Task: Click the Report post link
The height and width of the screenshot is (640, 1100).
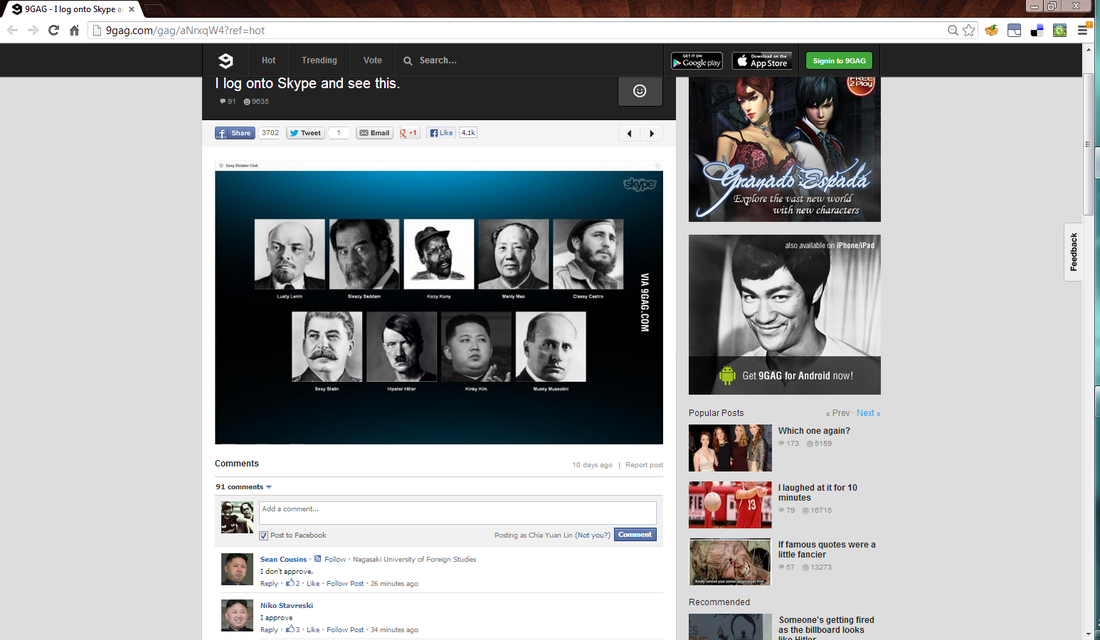Action: 644,465
